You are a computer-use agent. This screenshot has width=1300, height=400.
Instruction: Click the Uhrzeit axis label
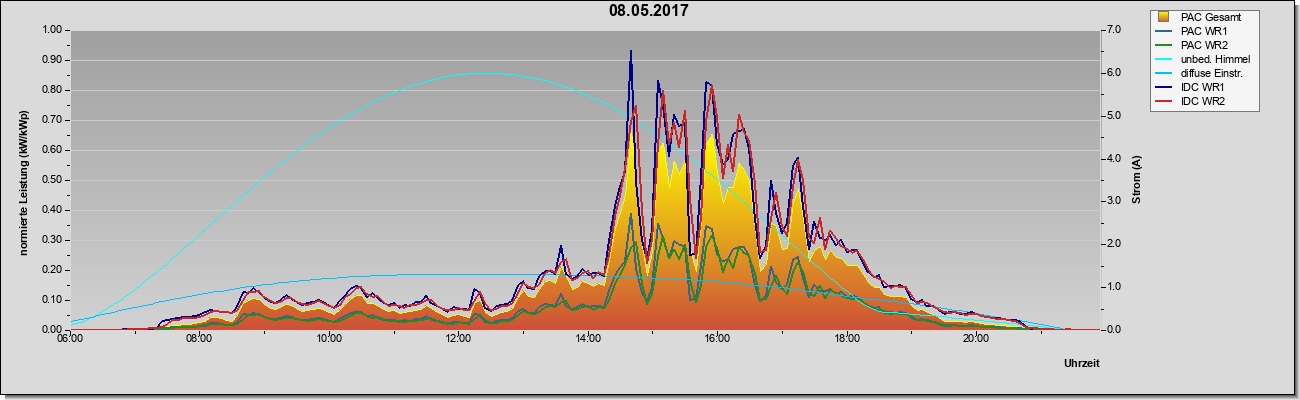pos(1082,364)
